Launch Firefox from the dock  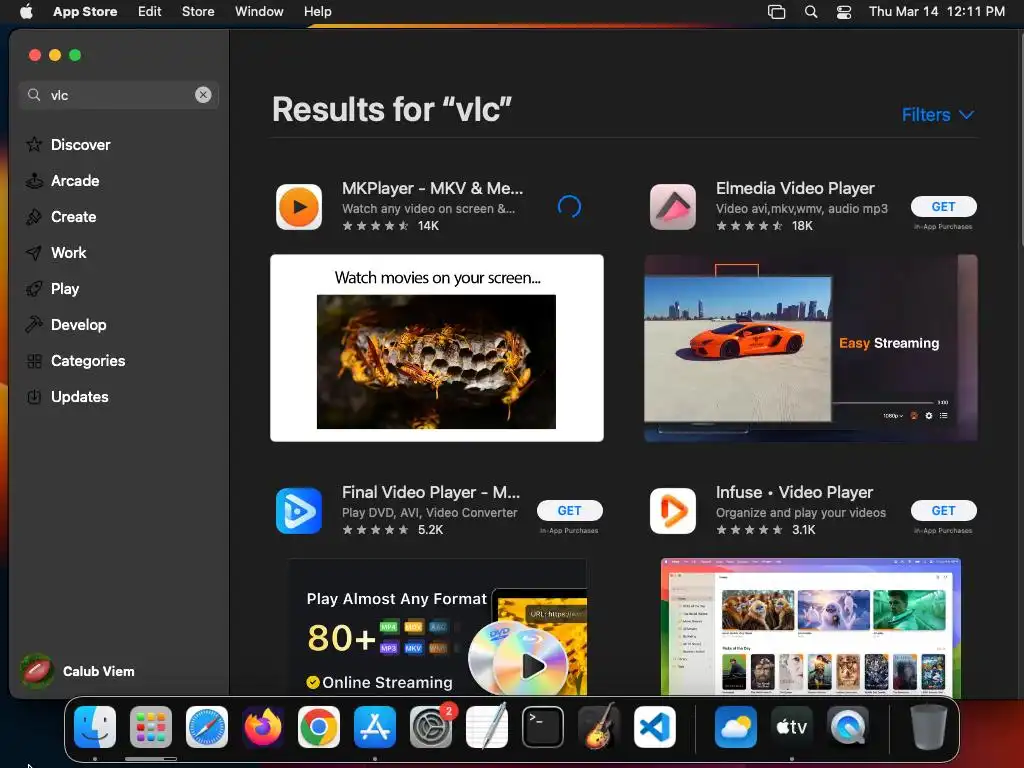[x=263, y=726]
